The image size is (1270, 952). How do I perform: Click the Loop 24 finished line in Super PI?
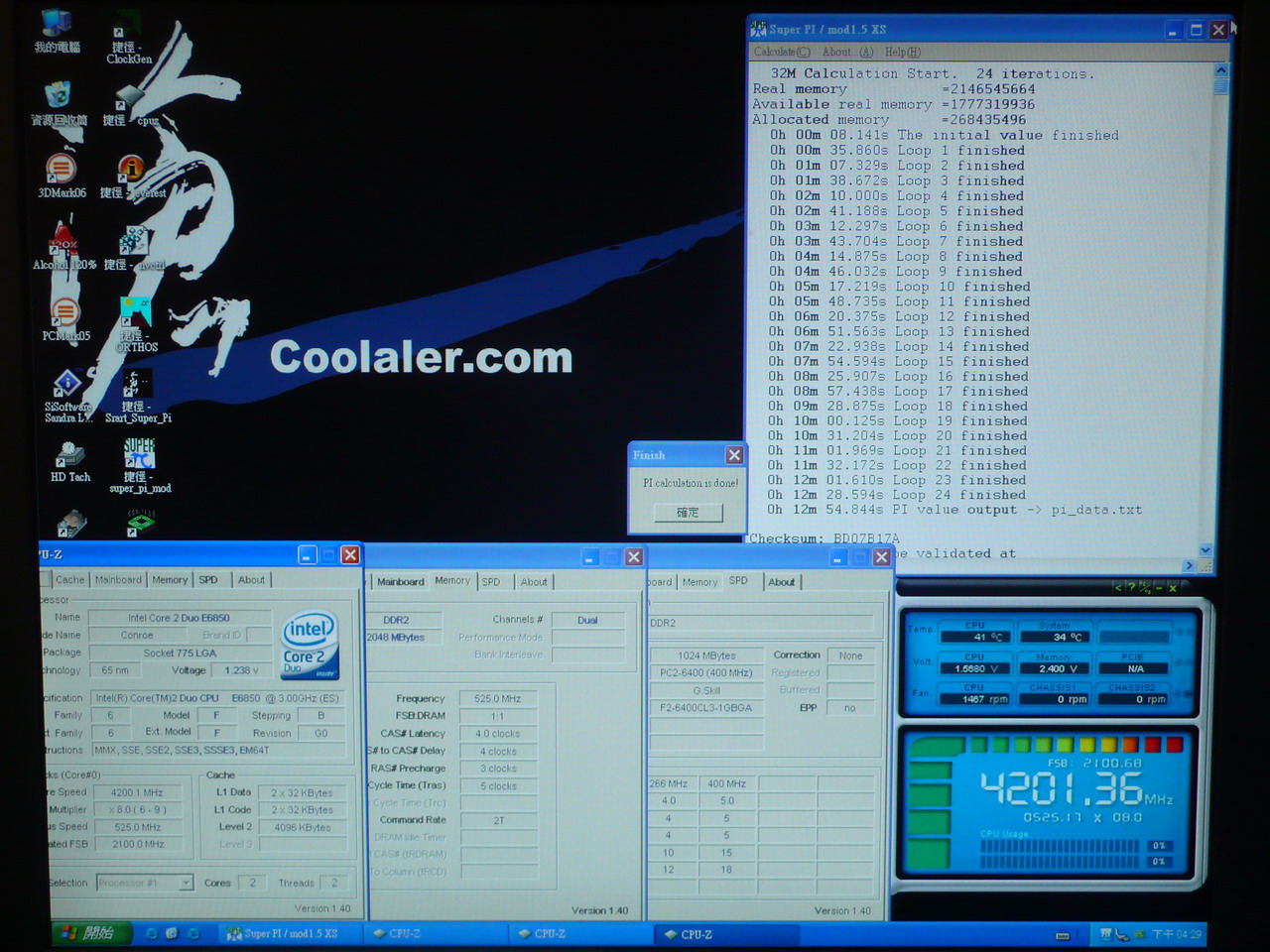click(x=897, y=495)
